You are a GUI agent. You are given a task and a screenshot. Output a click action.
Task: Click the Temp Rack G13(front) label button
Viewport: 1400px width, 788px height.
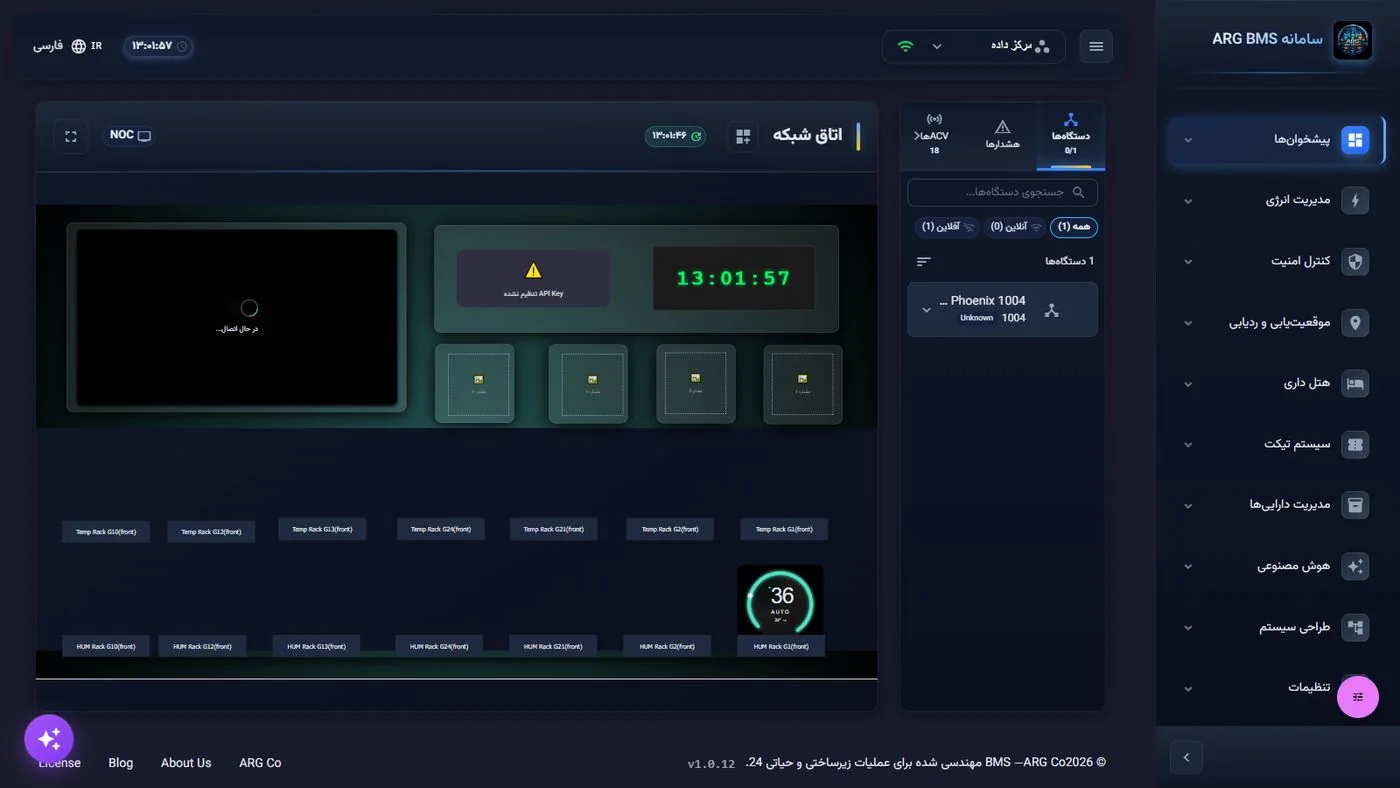(322, 529)
